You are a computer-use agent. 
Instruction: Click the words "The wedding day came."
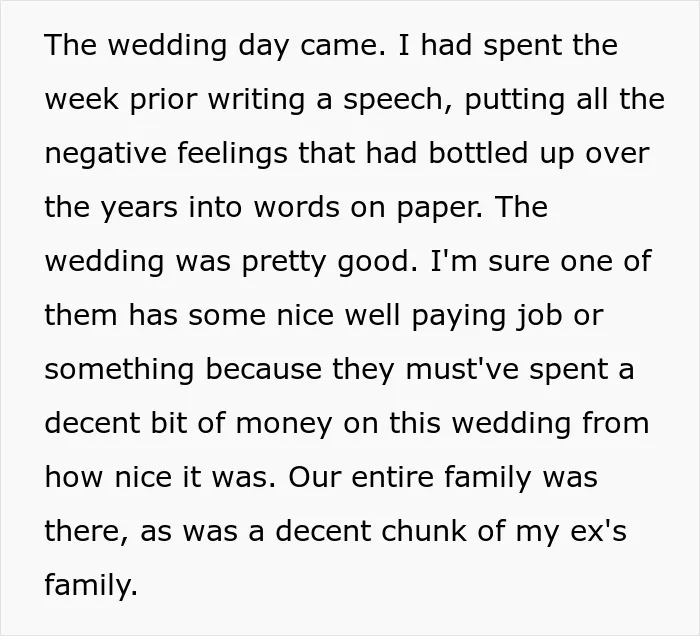215,46
